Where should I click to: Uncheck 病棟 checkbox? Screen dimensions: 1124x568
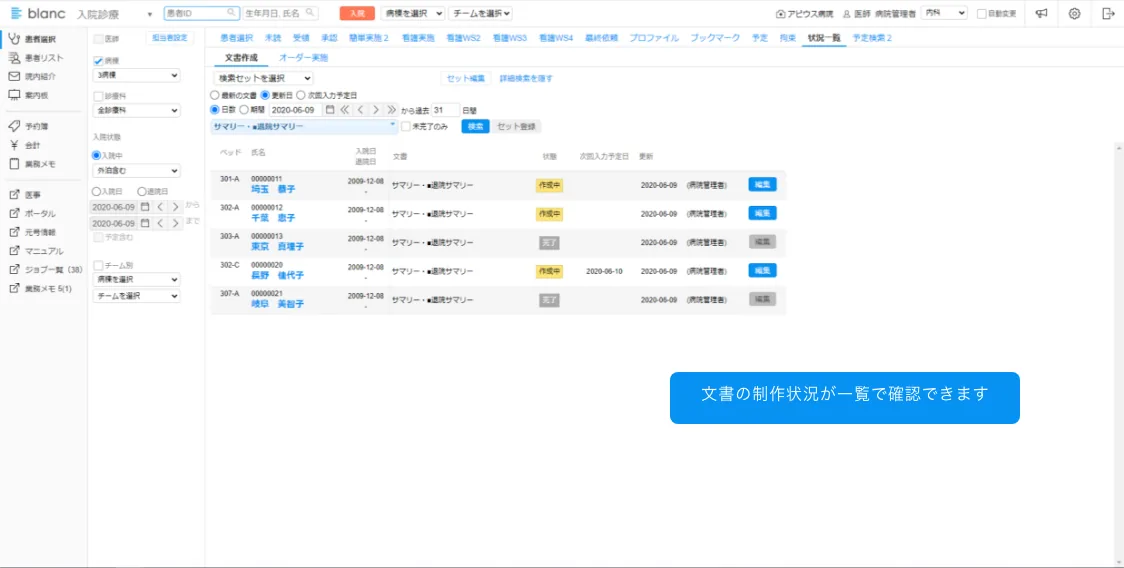point(99,62)
